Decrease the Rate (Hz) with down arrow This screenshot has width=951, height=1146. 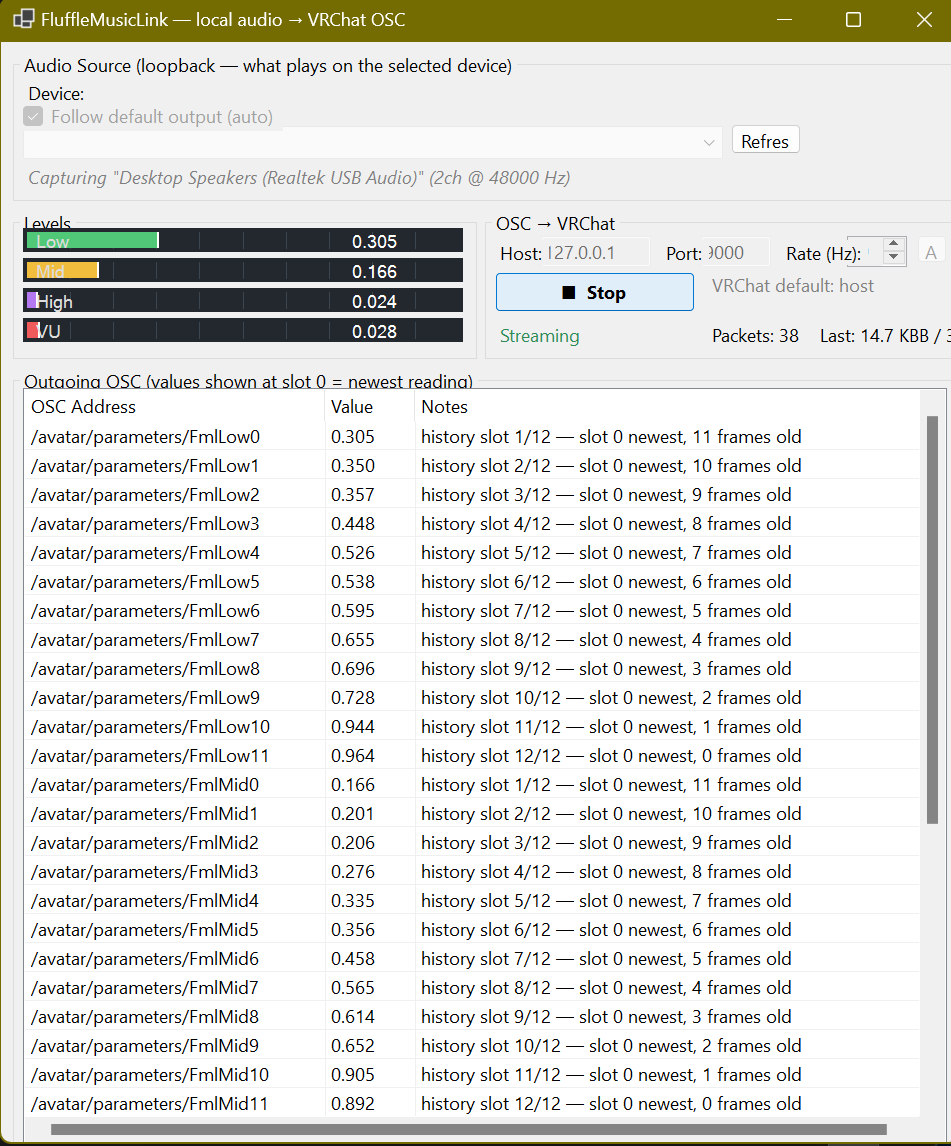coord(893,257)
